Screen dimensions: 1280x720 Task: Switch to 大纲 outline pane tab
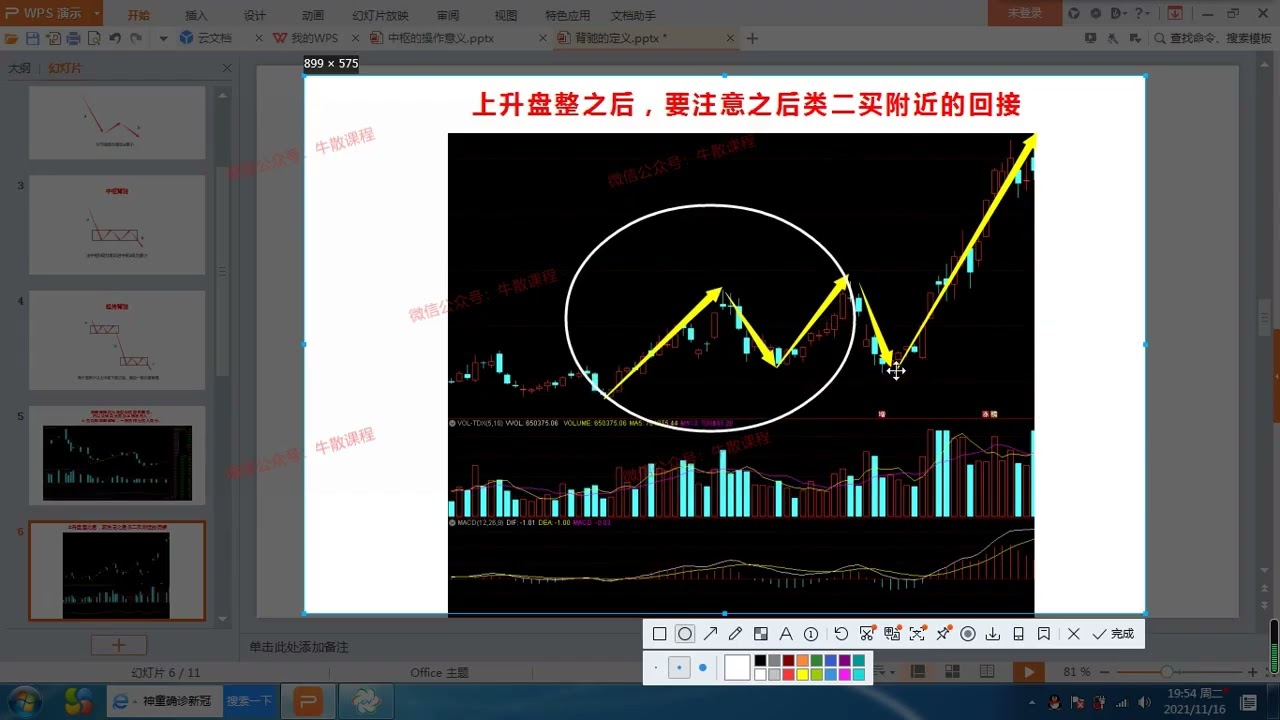pyautogui.click(x=19, y=68)
